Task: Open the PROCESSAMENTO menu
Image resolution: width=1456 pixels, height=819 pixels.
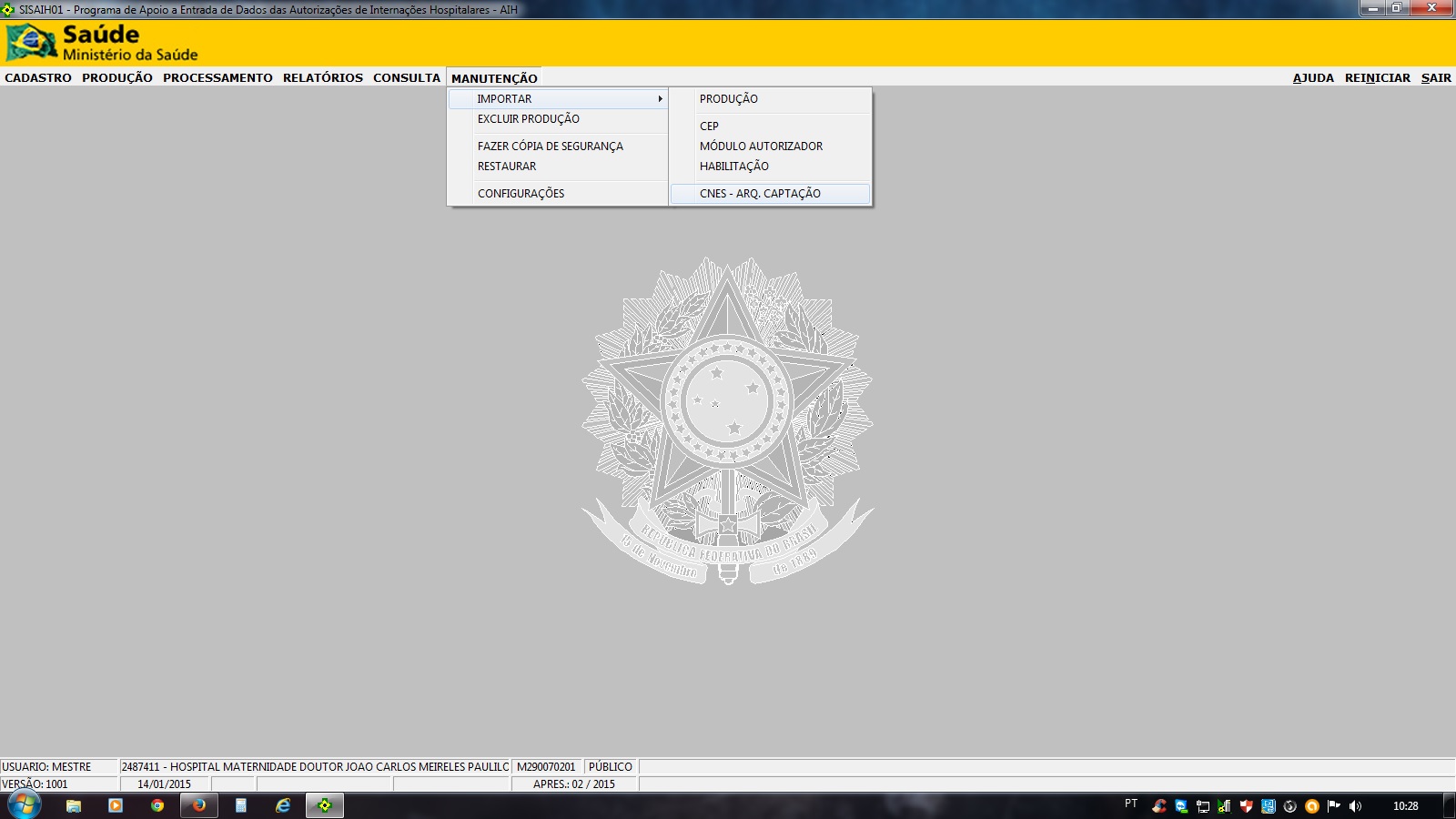Action: pos(217,78)
